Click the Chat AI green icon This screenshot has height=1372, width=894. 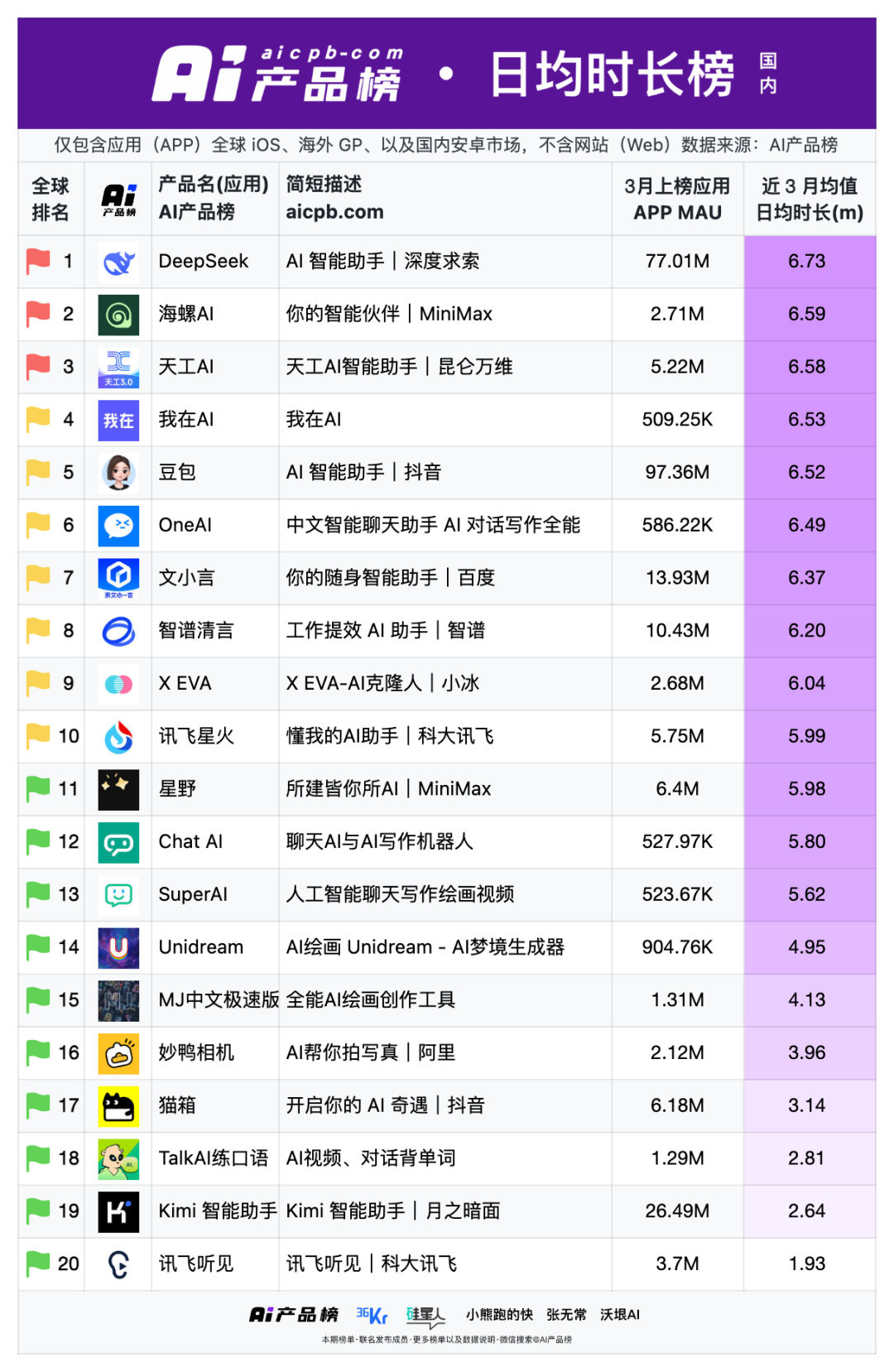click(118, 843)
